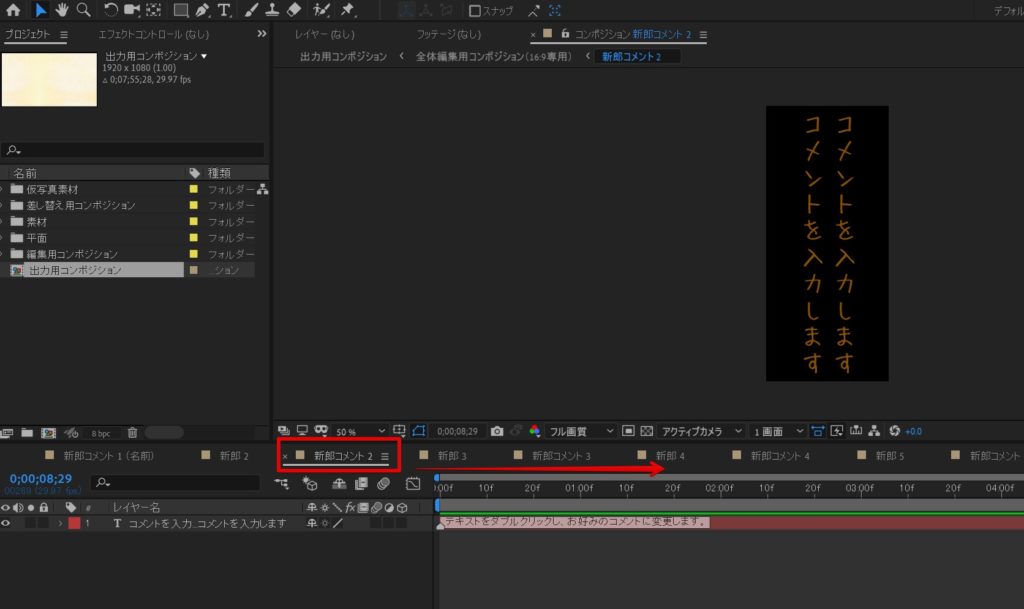The height and width of the screenshot is (609, 1024).
Task: Toggle the transparency grid button in viewer
Action: point(647,431)
